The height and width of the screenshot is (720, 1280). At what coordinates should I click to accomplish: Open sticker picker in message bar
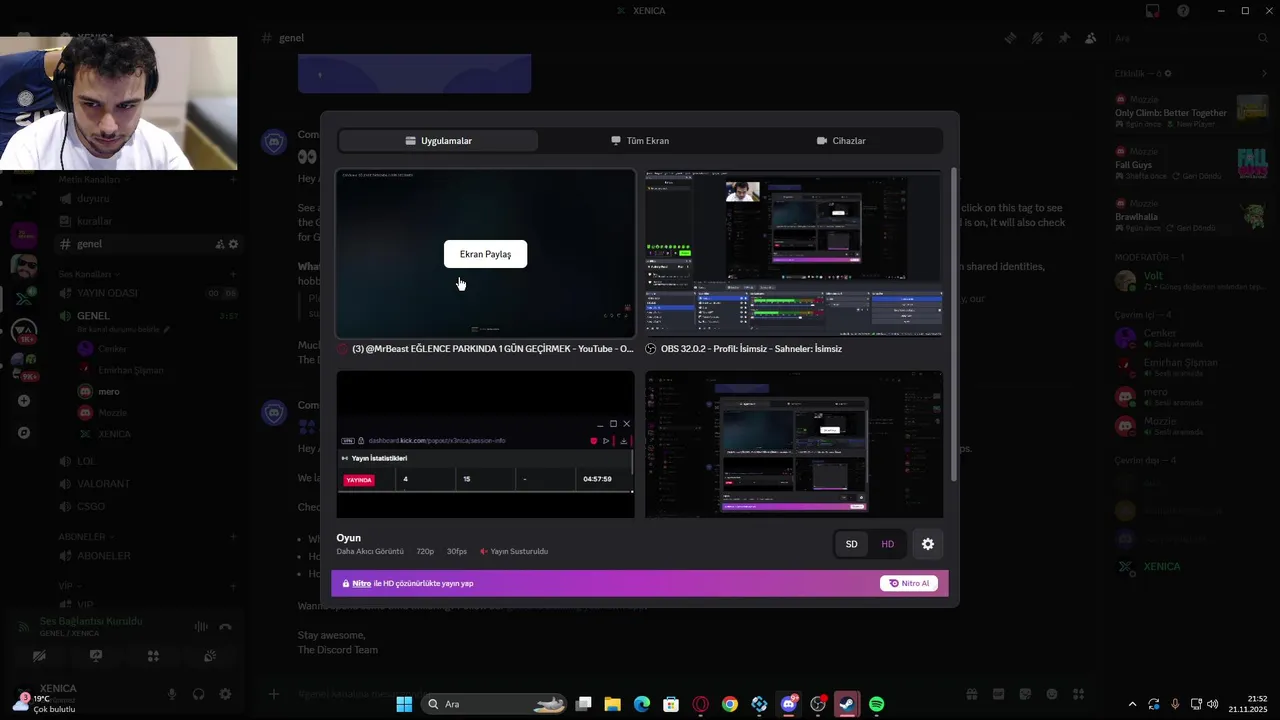[x=1025, y=694]
